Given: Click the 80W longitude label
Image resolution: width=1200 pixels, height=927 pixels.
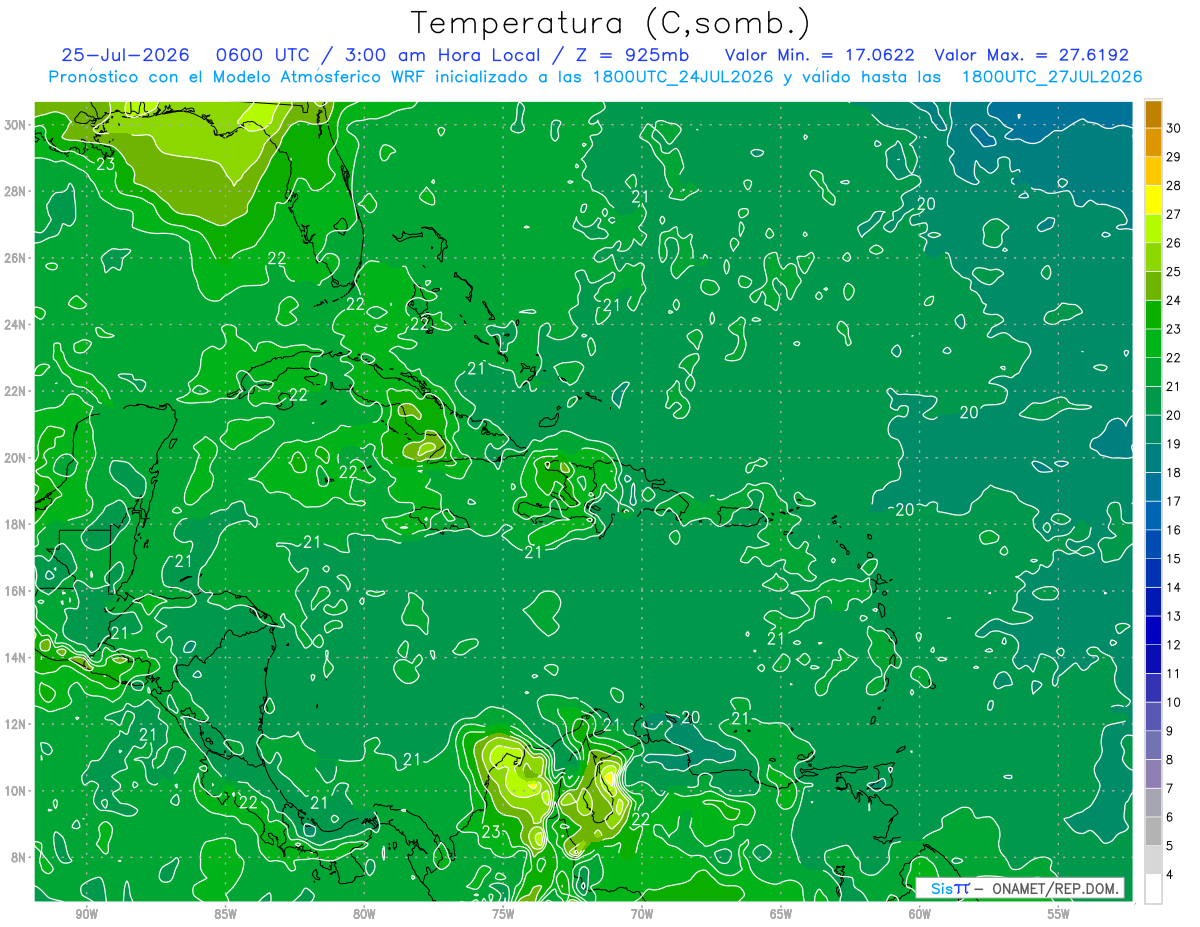Looking at the screenshot, I should tap(364, 914).
